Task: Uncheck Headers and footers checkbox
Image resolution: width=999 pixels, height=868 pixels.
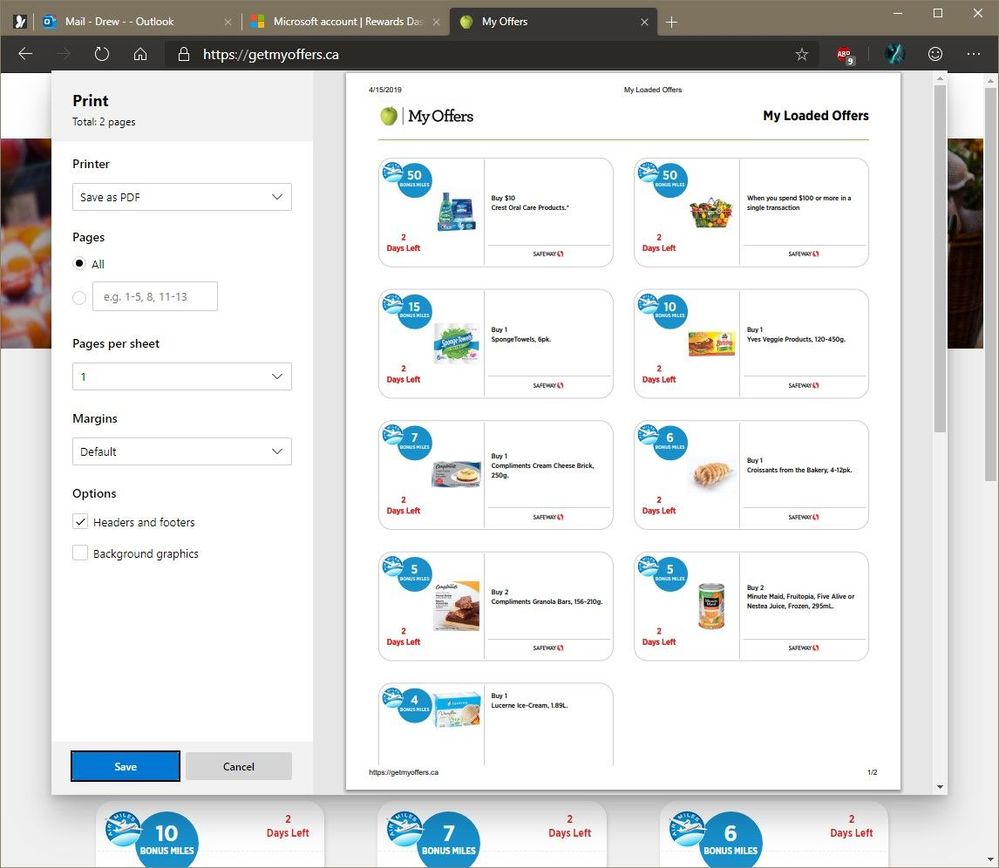Action: [x=80, y=522]
